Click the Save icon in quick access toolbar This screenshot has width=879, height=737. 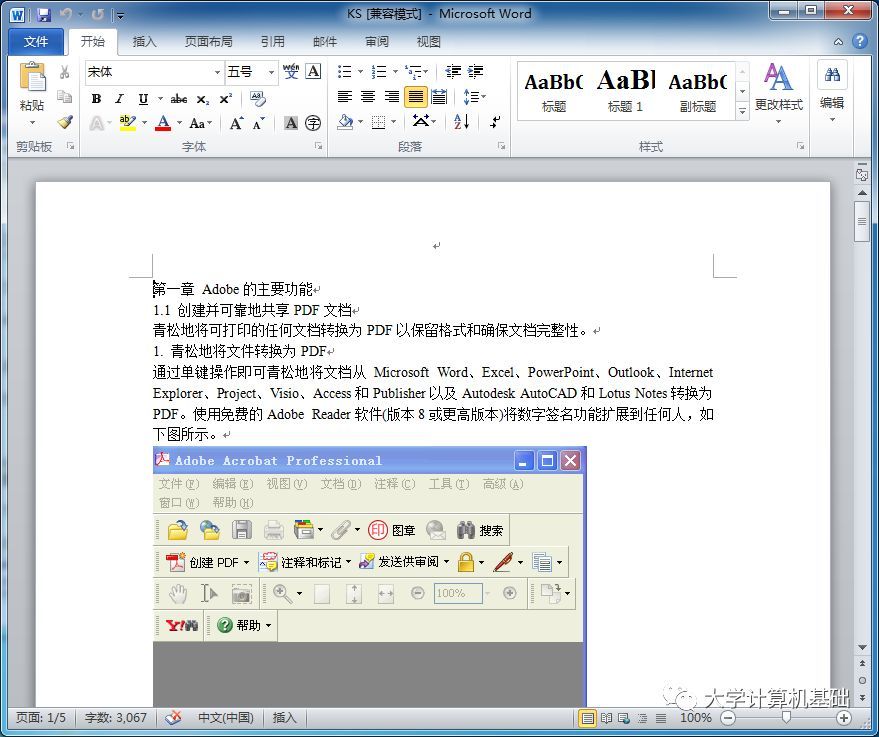[x=44, y=14]
